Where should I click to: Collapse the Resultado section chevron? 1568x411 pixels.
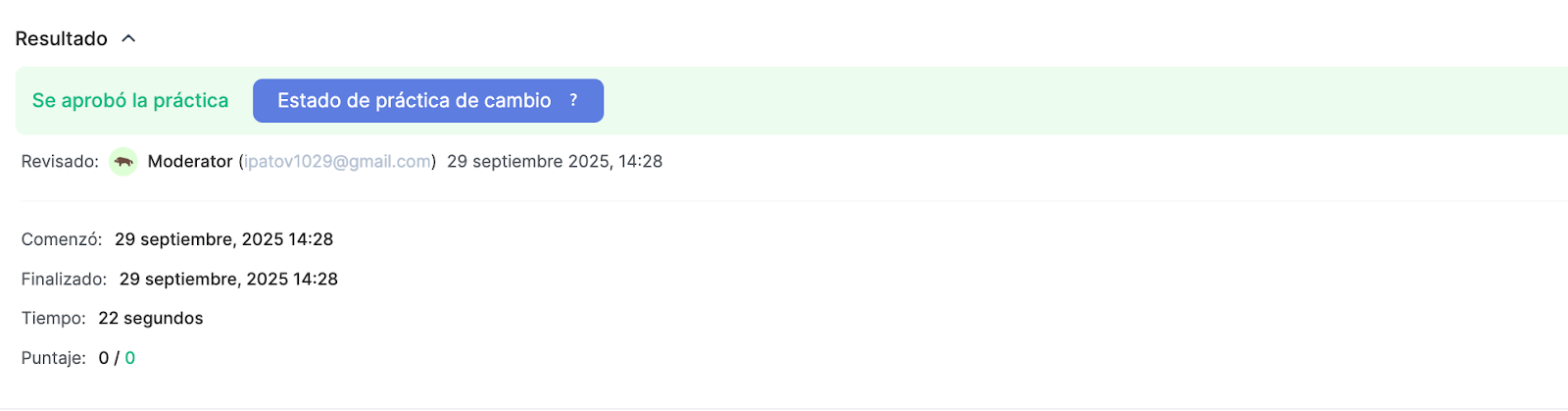pyautogui.click(x=128, y=39)
